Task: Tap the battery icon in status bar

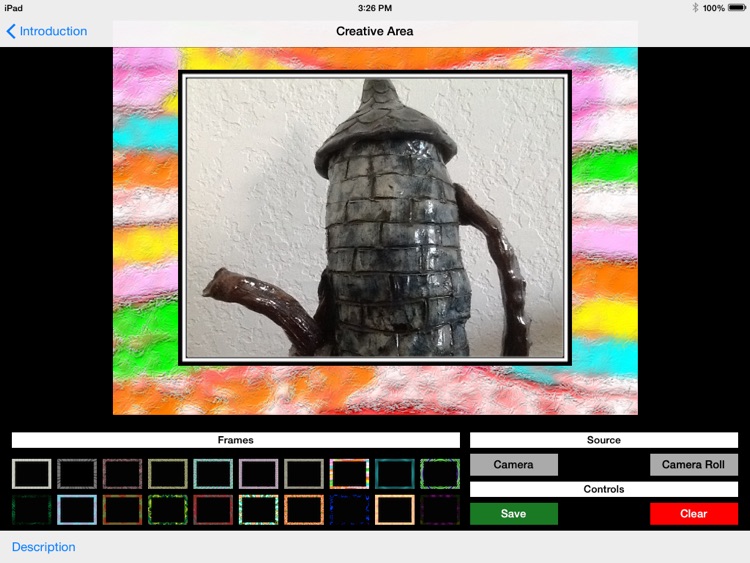Action: tap(737, 8)
